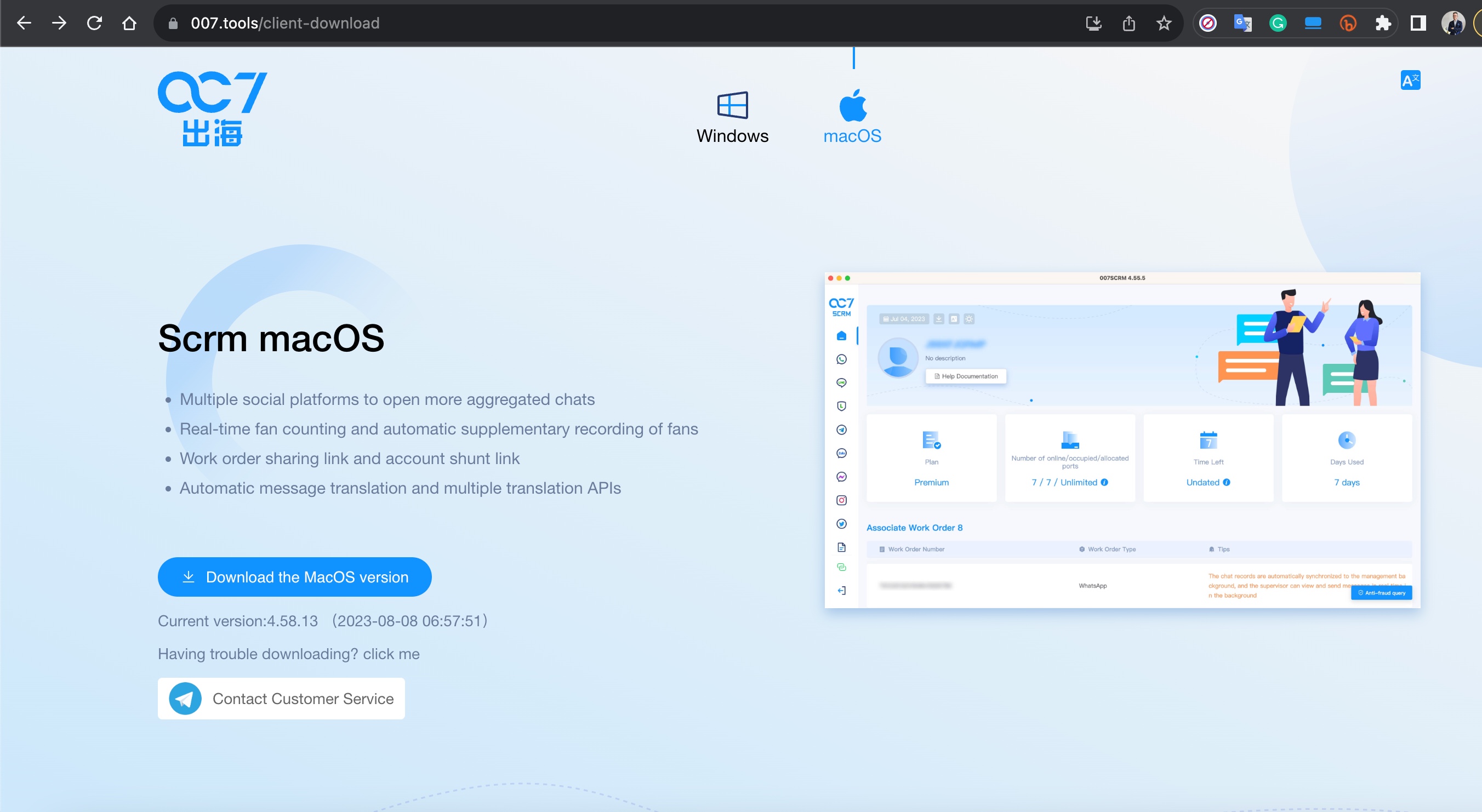Image resolution: width=1482 pixels, height=812 pixels.
Task: Open the browser home page
Action: pyautogui.click(x=129, y=23)
